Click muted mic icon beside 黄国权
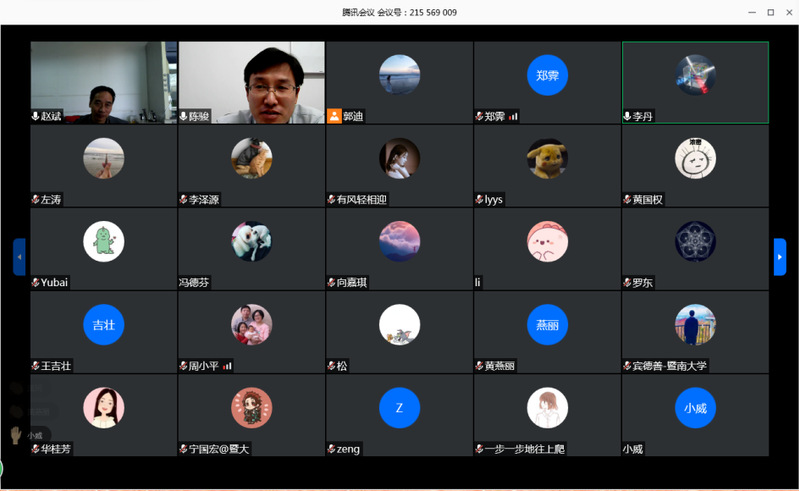Image resolution: width=799 pixels, height=491 pixels. point(627,199)
